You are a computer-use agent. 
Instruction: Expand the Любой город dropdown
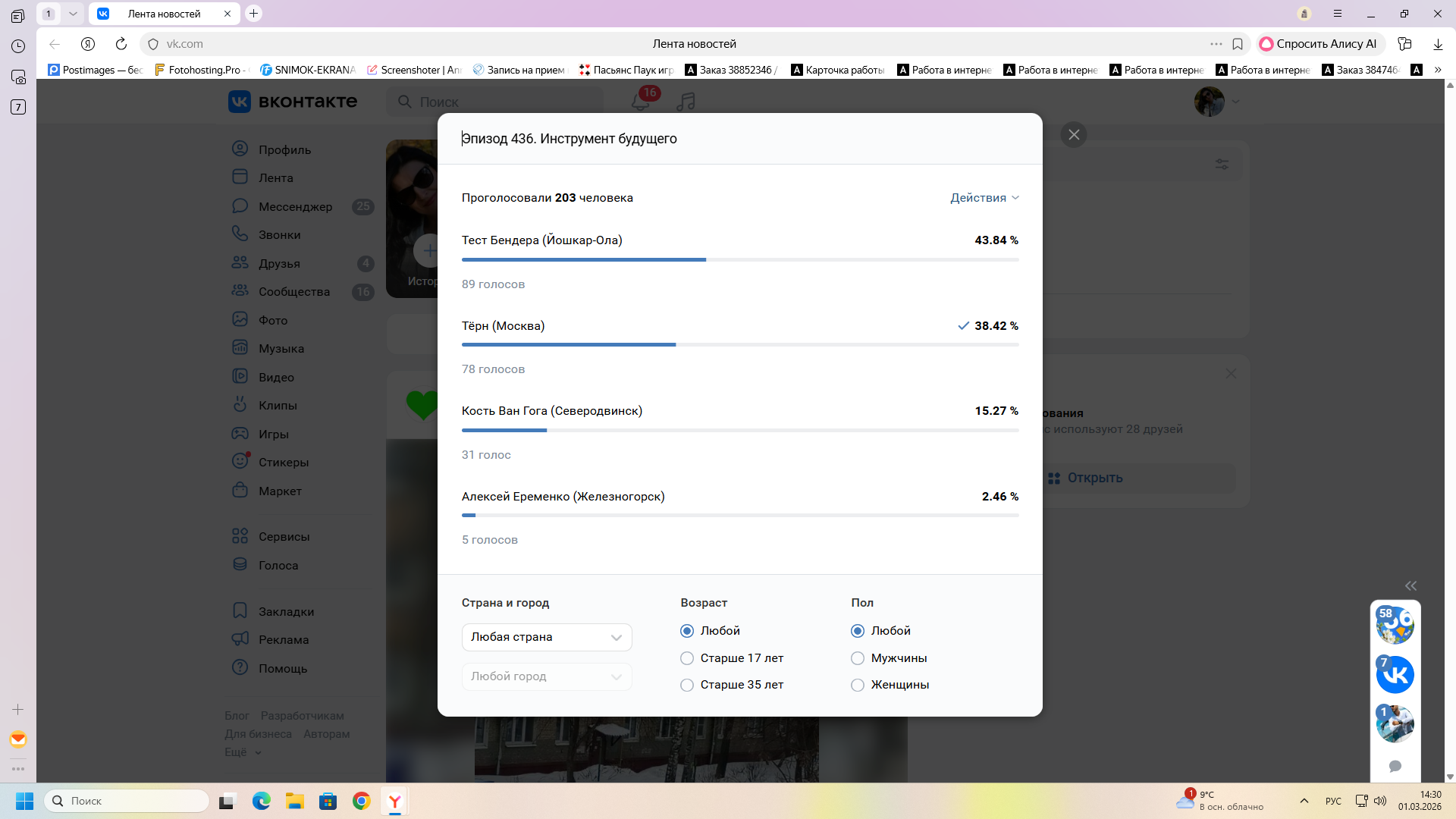pos(547,676)
